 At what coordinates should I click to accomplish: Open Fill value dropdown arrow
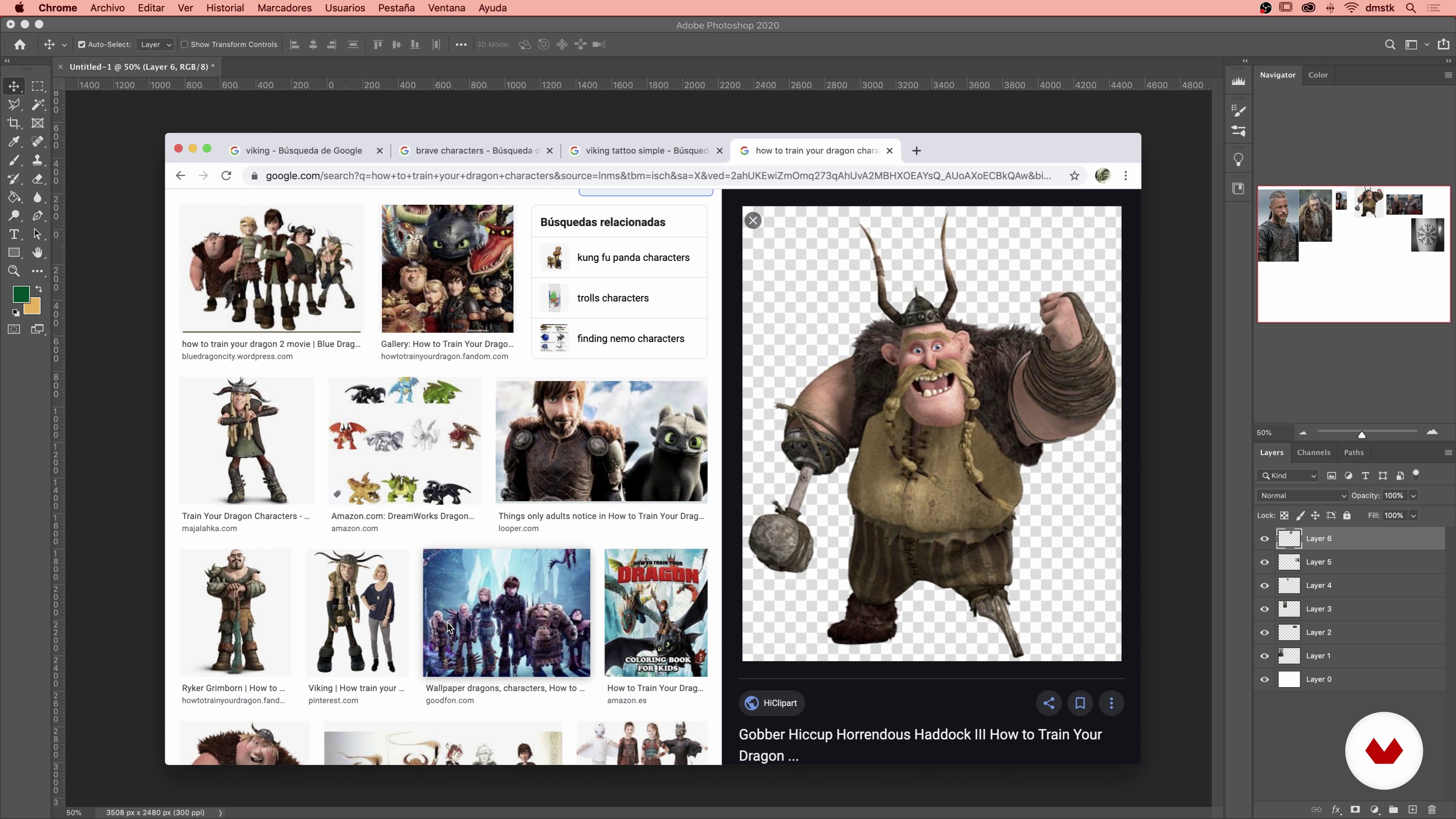1413,516
